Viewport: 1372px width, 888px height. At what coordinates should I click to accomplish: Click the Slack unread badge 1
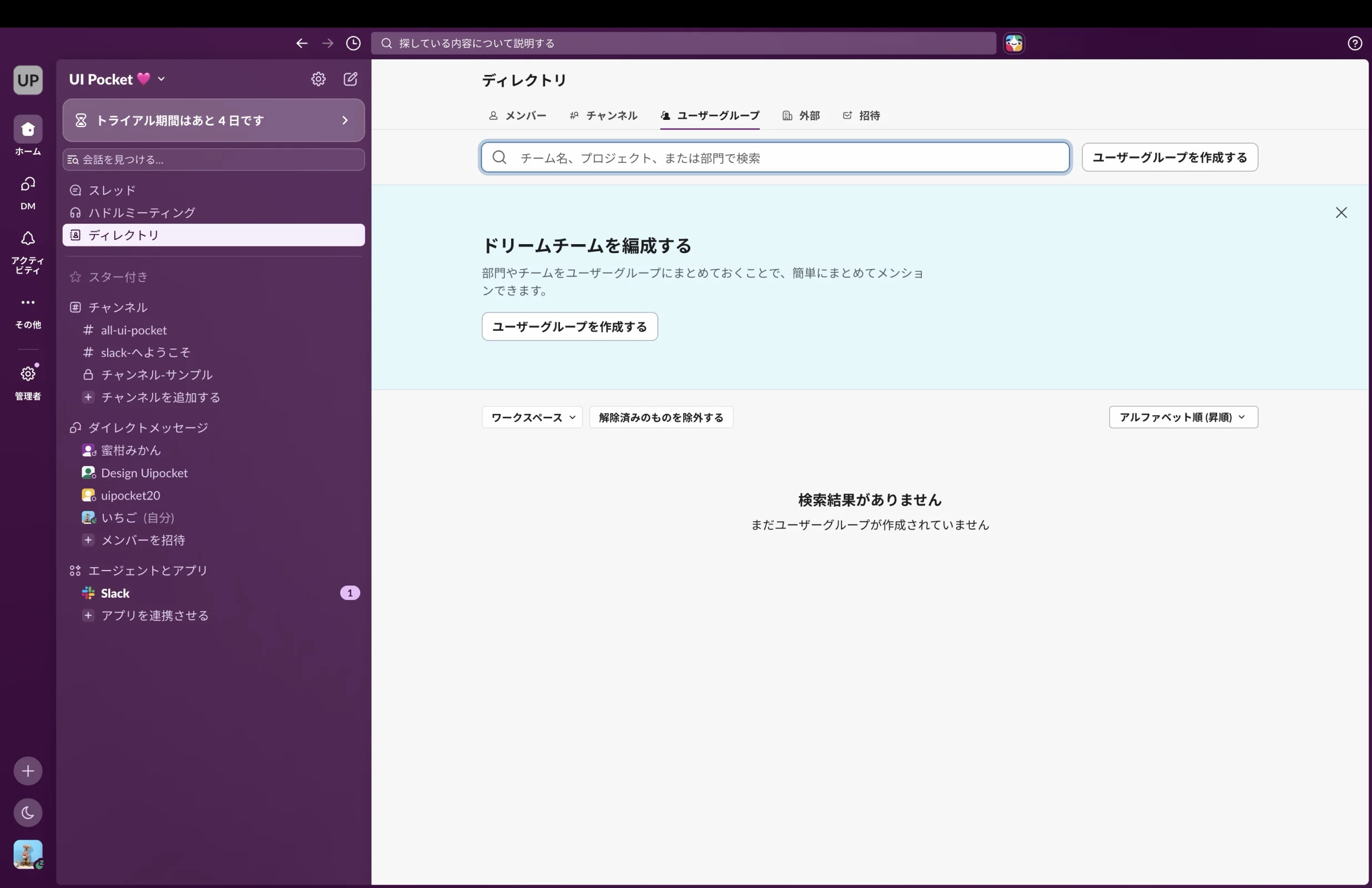(349, 593)
